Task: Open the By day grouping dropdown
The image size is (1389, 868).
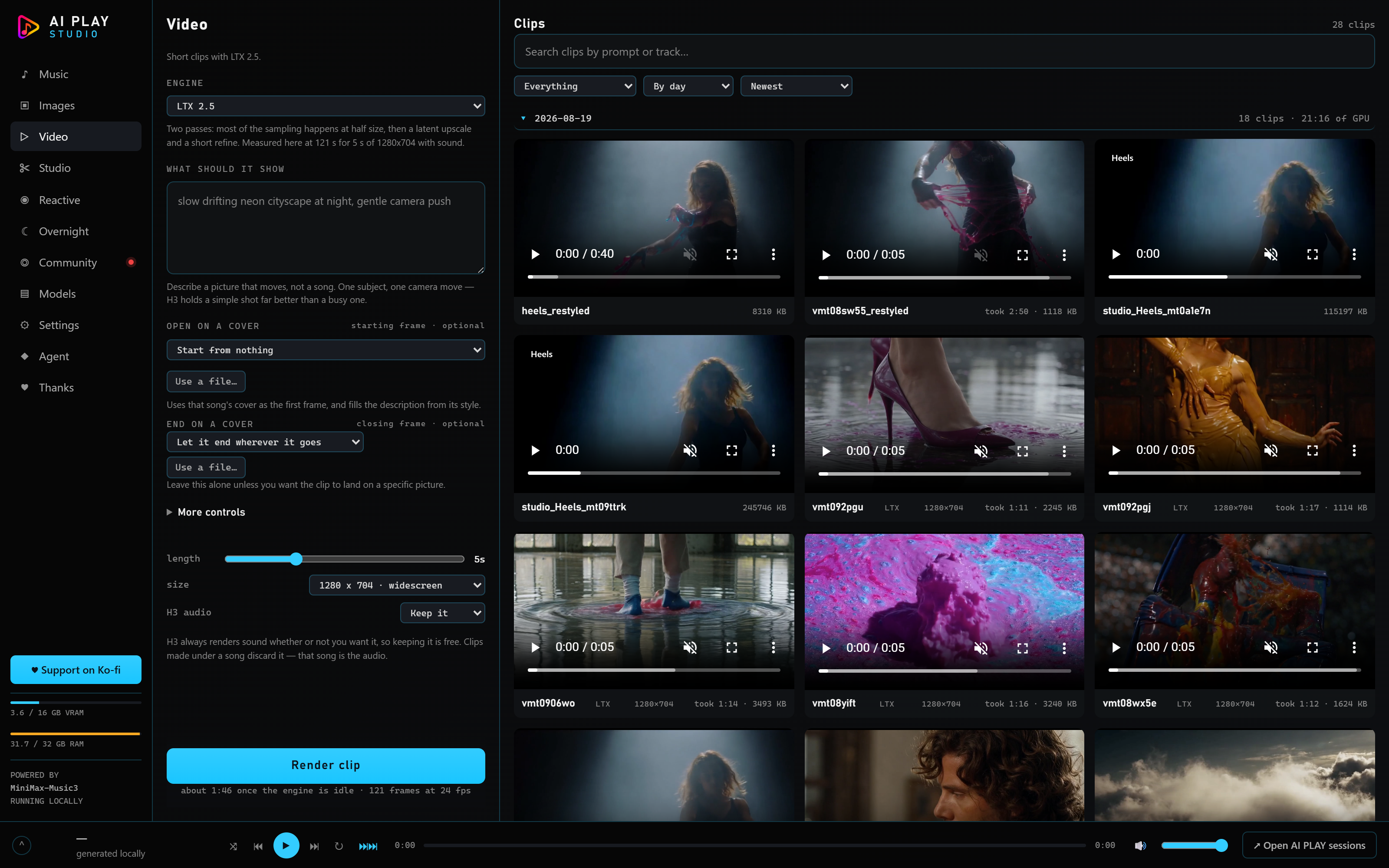Action: tap(688, 86)
